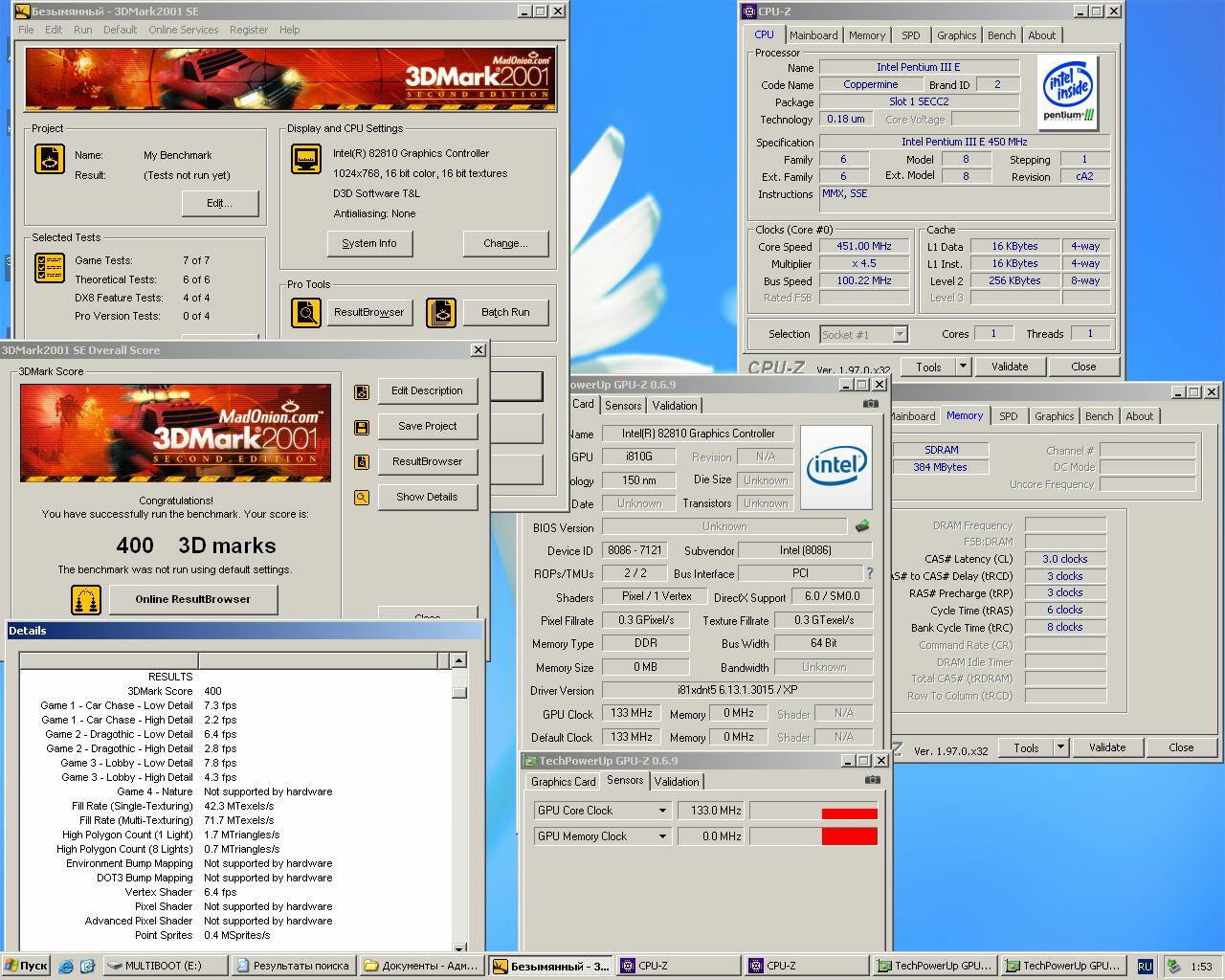Switch to Mainboard tab in CPU-Z
Viewport: 1225px width, 980px height.
(x=813, y=35)
